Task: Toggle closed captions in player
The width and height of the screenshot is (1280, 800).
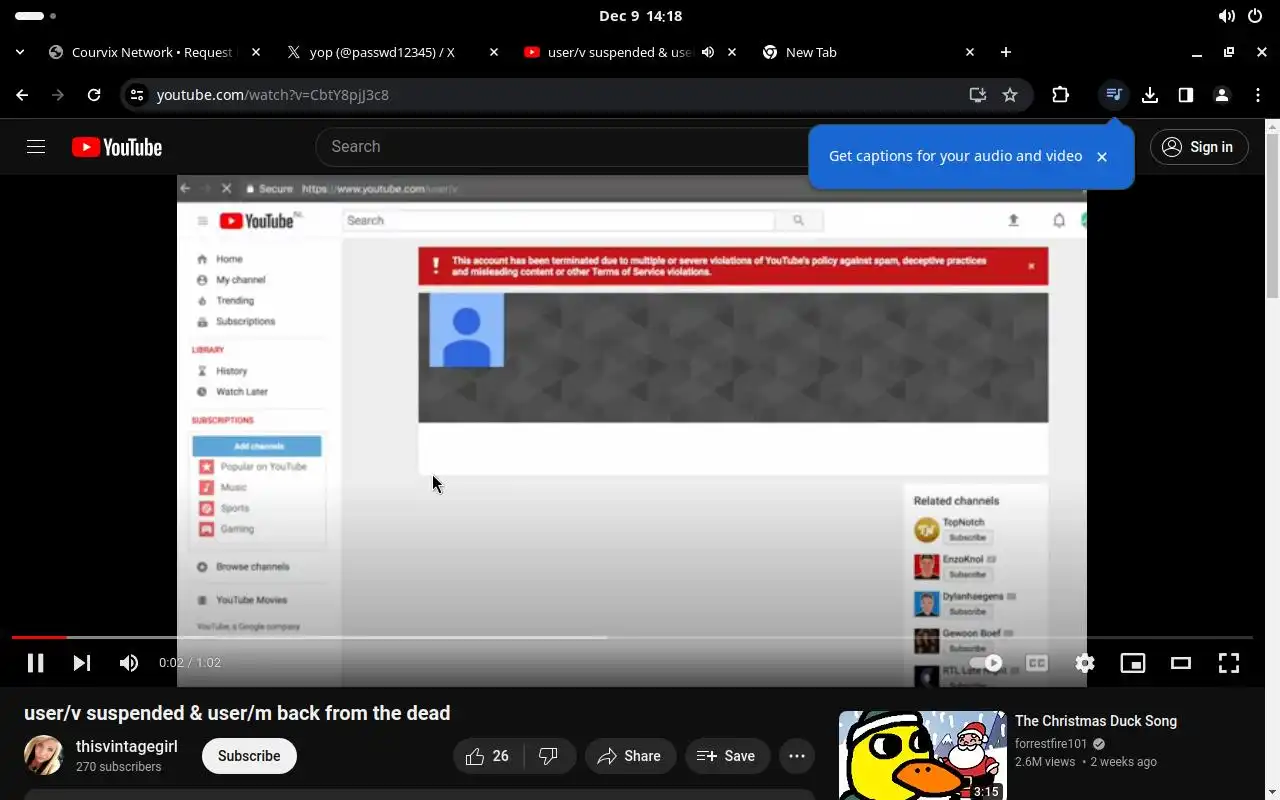Action: 1037,663
